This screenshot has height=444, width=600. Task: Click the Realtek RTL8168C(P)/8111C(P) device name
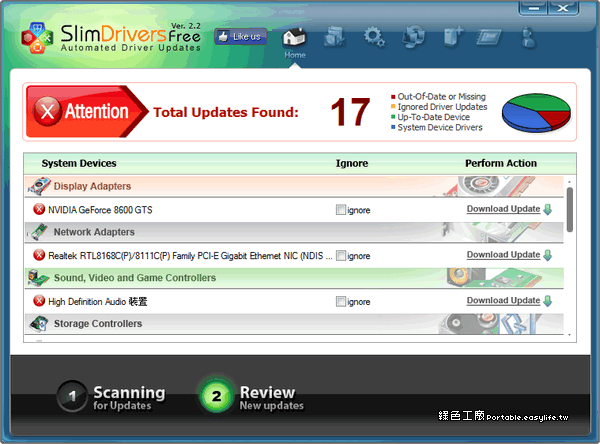190,256
